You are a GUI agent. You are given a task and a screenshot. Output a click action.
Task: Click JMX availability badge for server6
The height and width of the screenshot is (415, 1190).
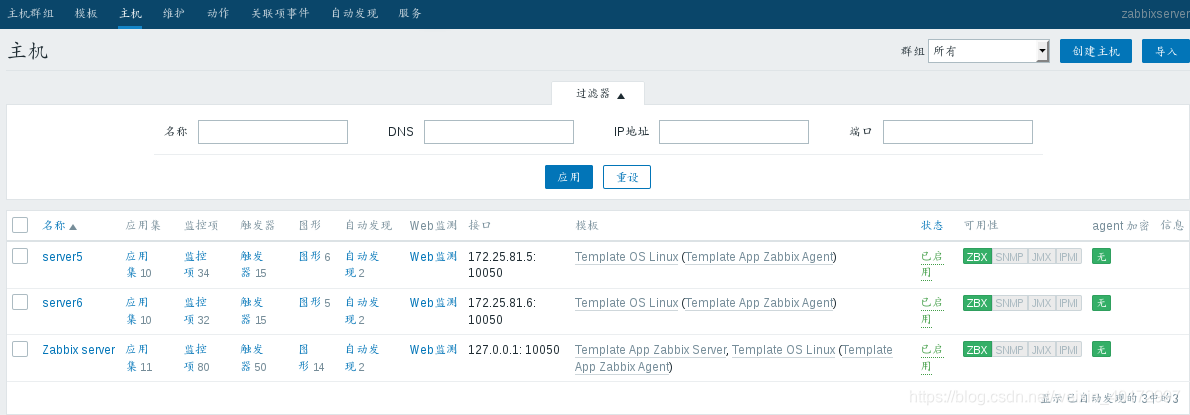[x=1041, y=303]
